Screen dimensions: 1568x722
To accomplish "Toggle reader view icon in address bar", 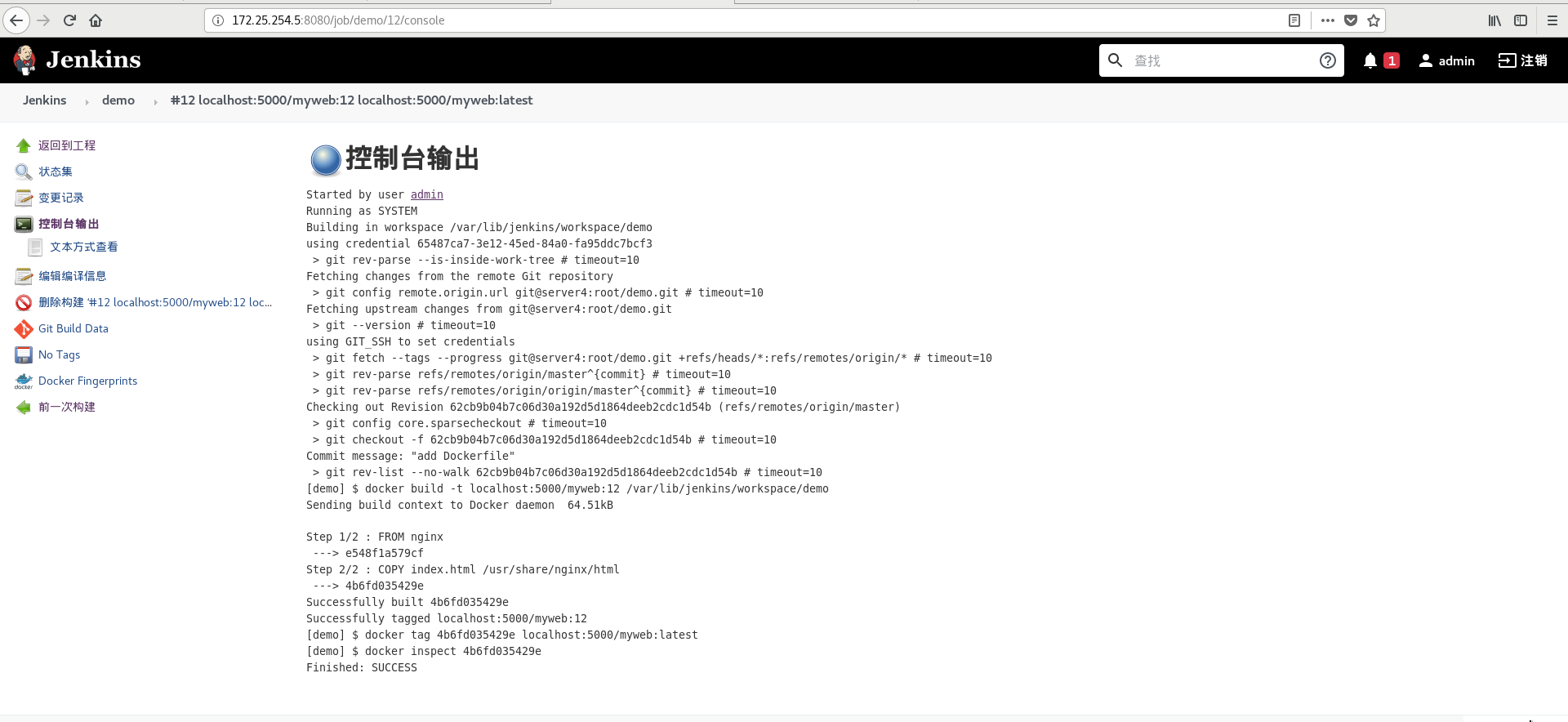I will click(x=1294, y=20).
